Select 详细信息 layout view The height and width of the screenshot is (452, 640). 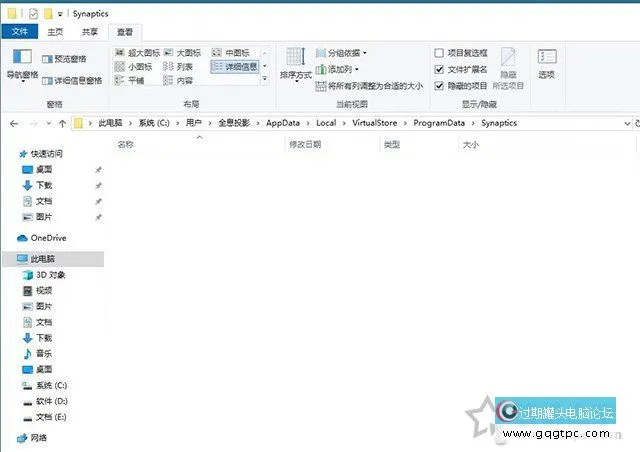(x=235, y=67)
